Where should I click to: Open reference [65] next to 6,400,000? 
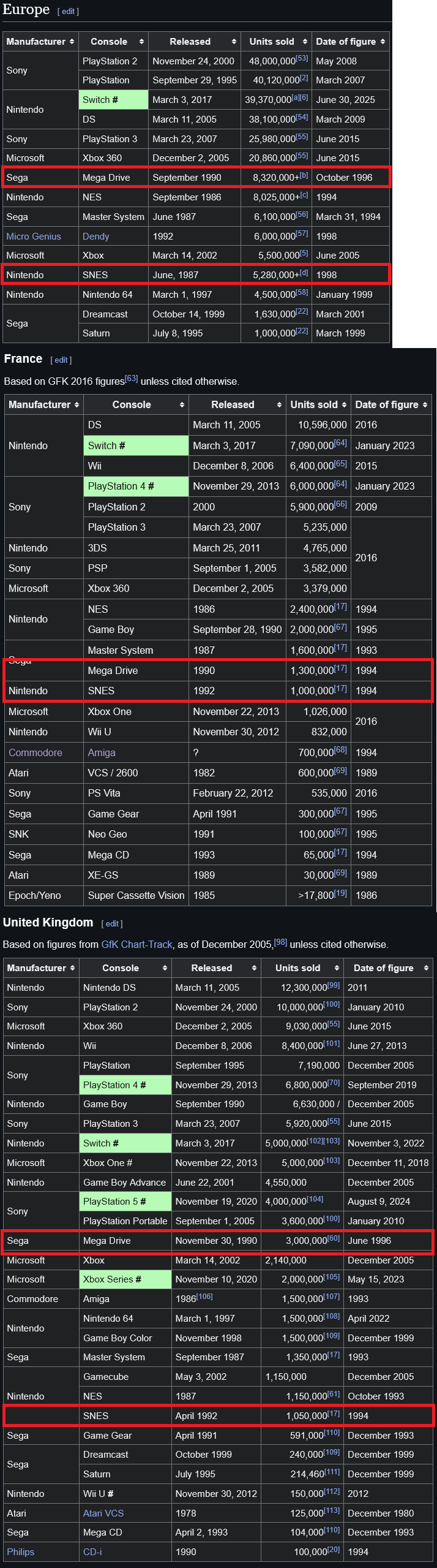click(340, 464)
